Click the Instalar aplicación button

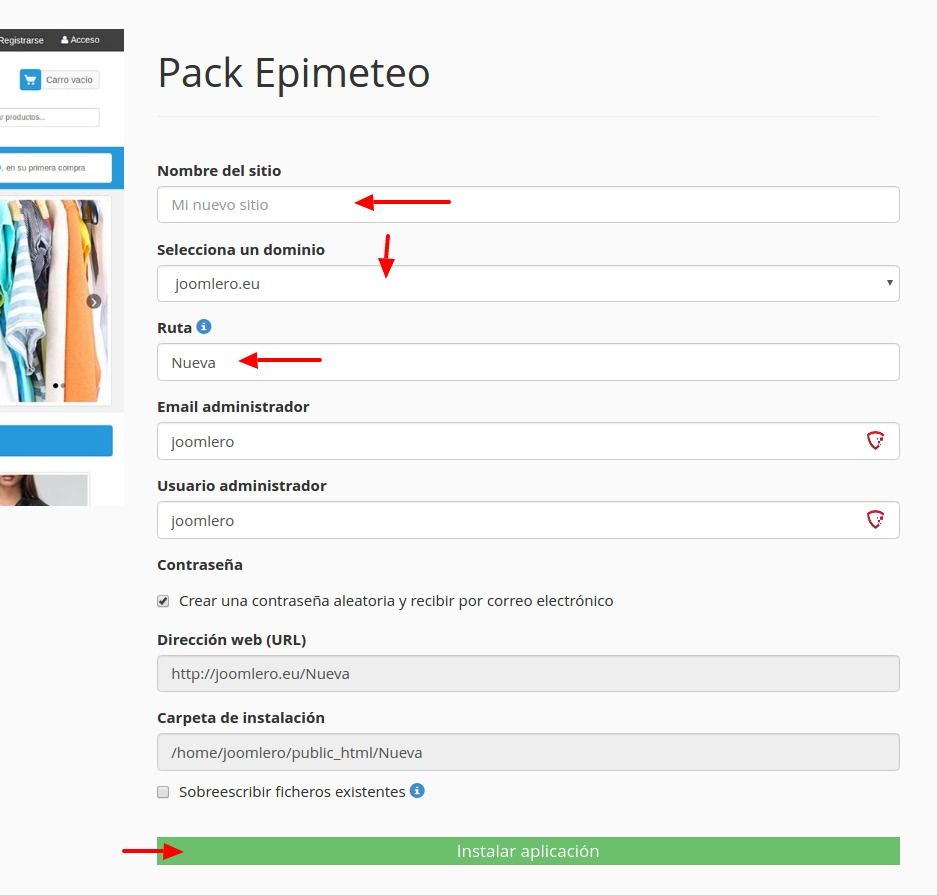[528, 851]
